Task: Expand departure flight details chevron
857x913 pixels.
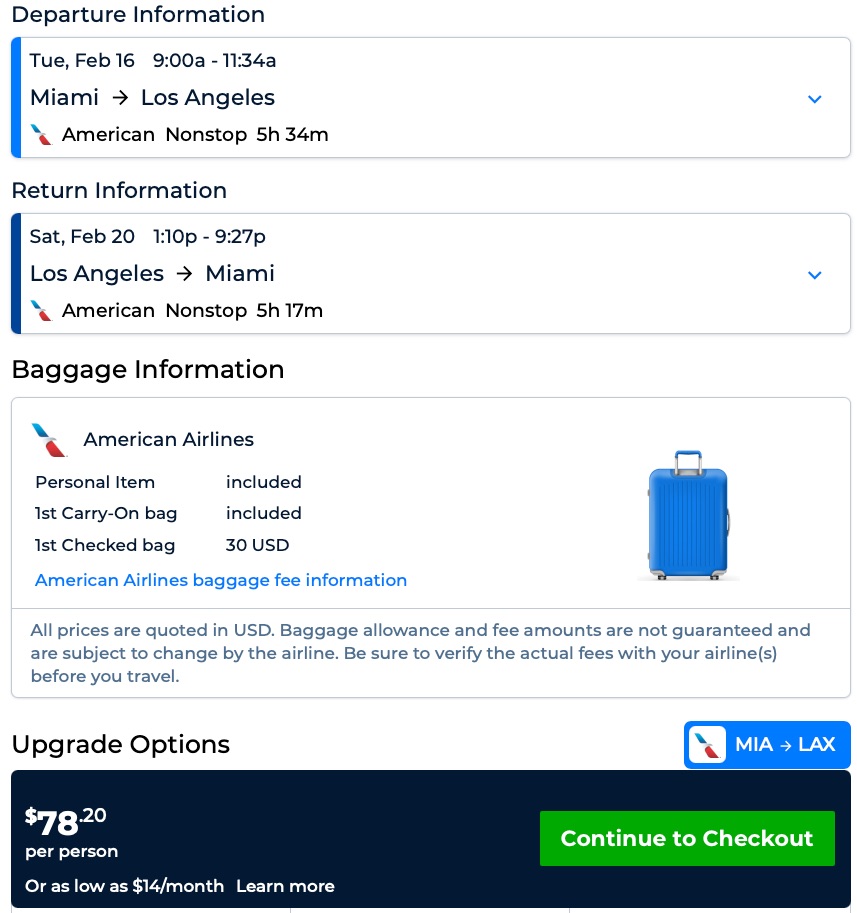Action: coord(814,99)
